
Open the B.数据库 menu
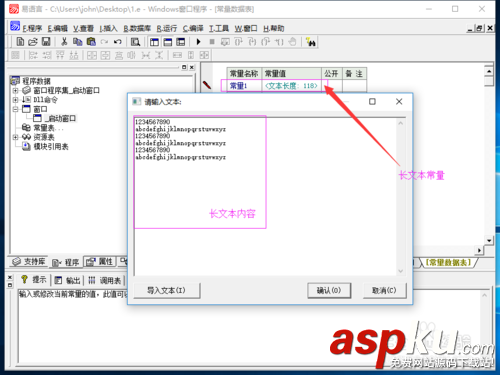137,28
